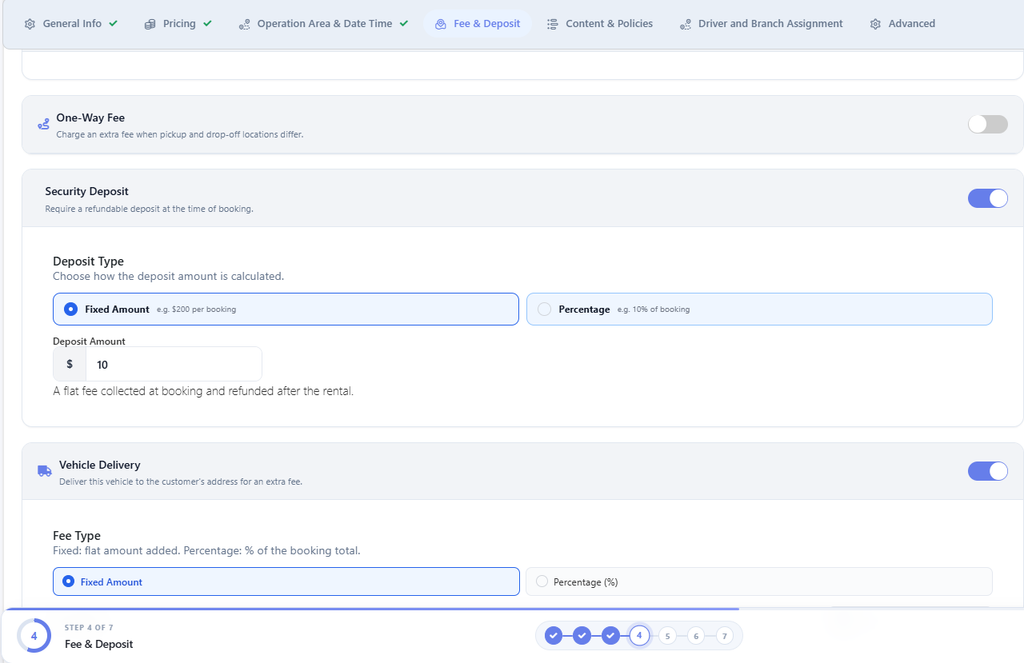Click current step 4 in stepper
The height and width of the screenshot is (663, 1024).
click(x=639, y=636)
